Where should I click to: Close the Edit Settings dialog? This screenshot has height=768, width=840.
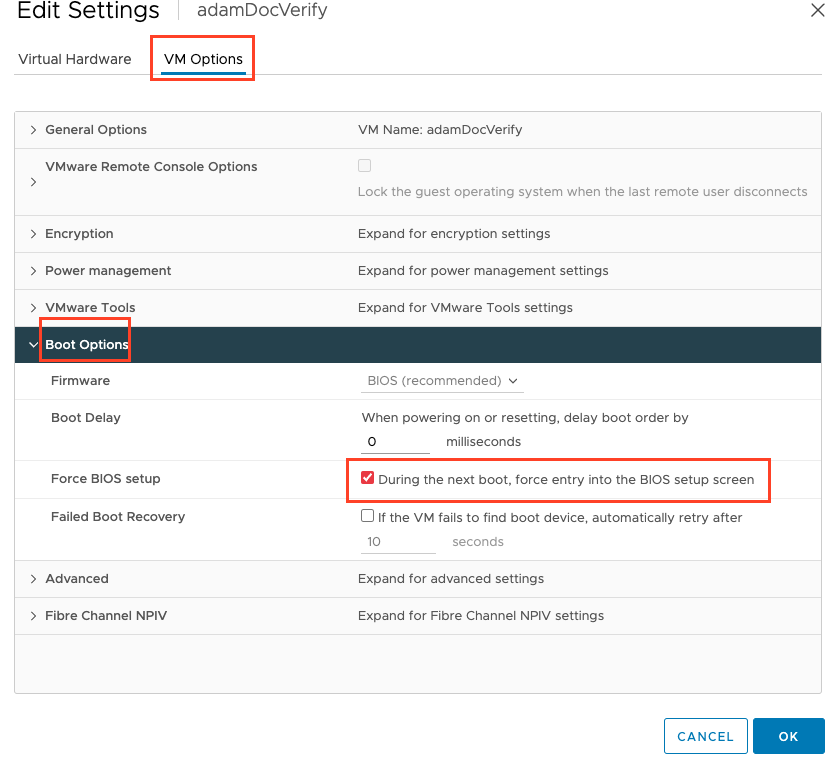(x=816, y=10)
